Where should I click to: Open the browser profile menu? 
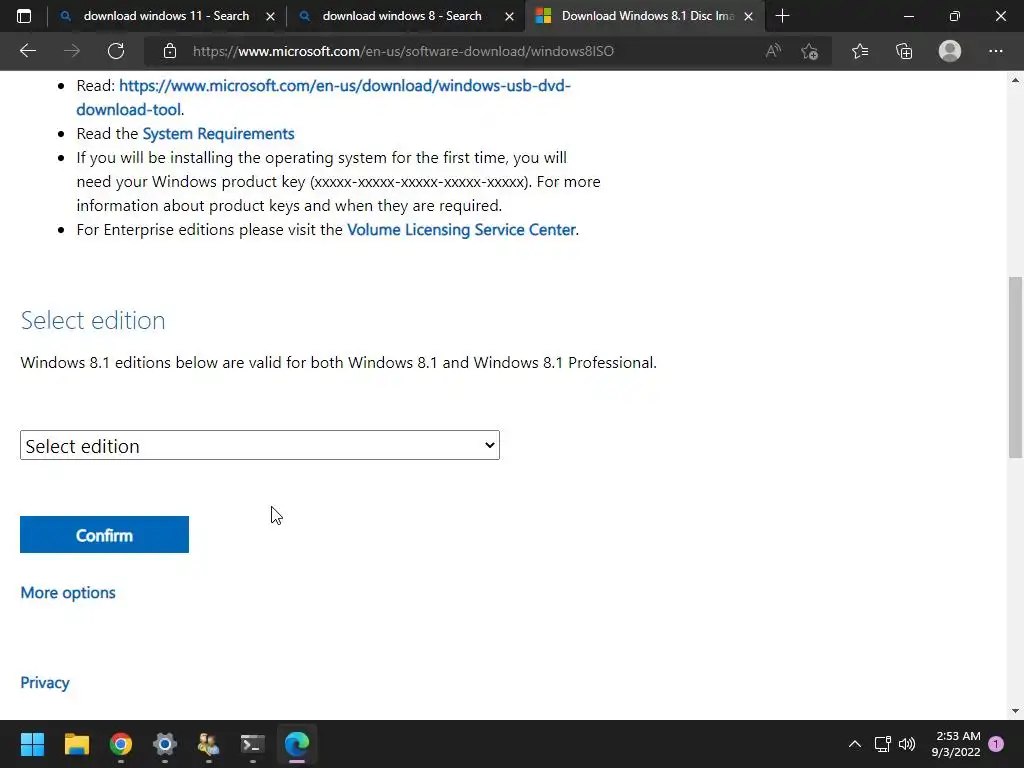coord(950,51)
